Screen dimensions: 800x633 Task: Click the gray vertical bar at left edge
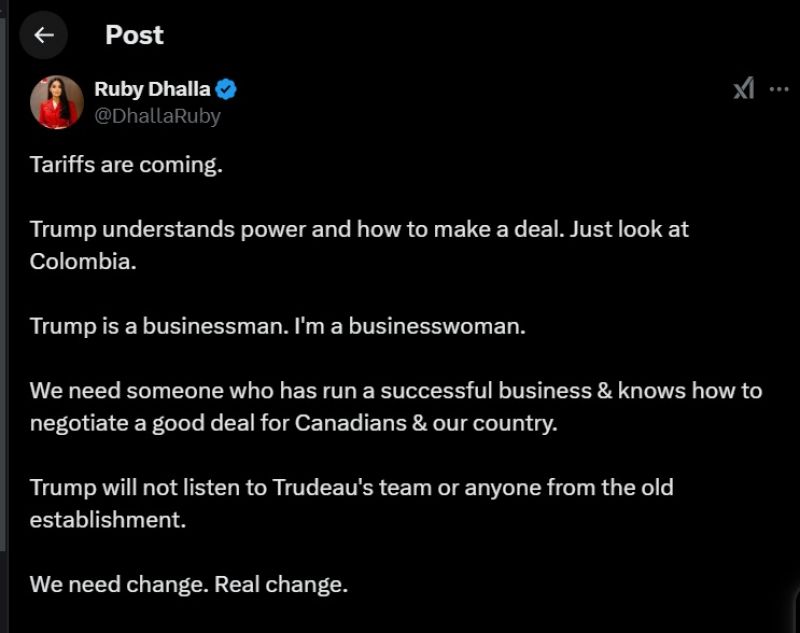[3, 300]
